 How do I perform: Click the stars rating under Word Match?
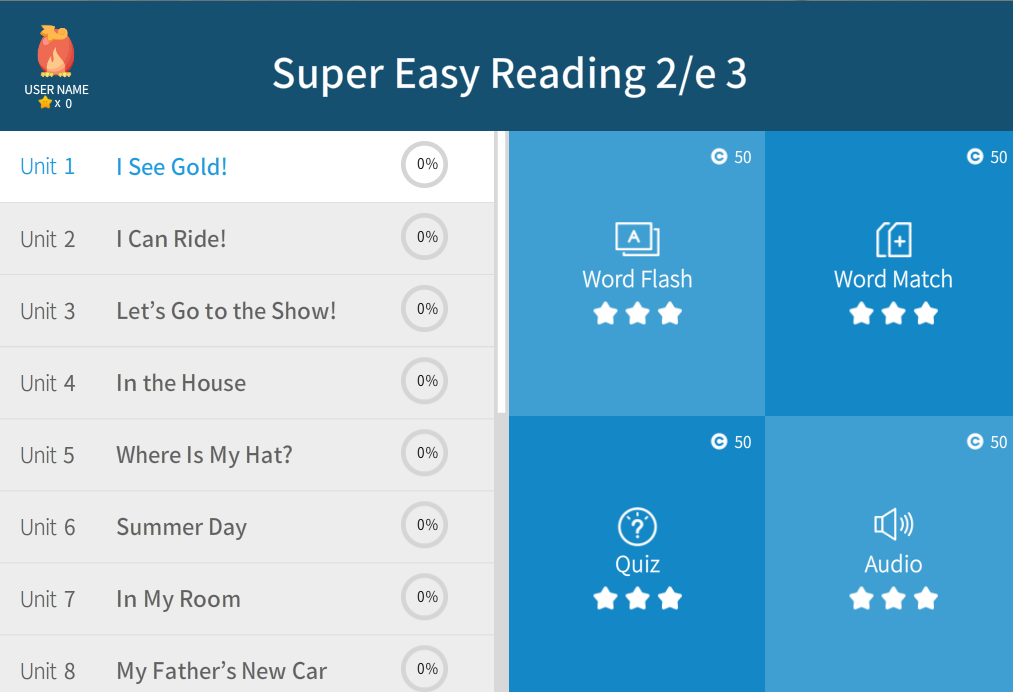tap(893, 314)
